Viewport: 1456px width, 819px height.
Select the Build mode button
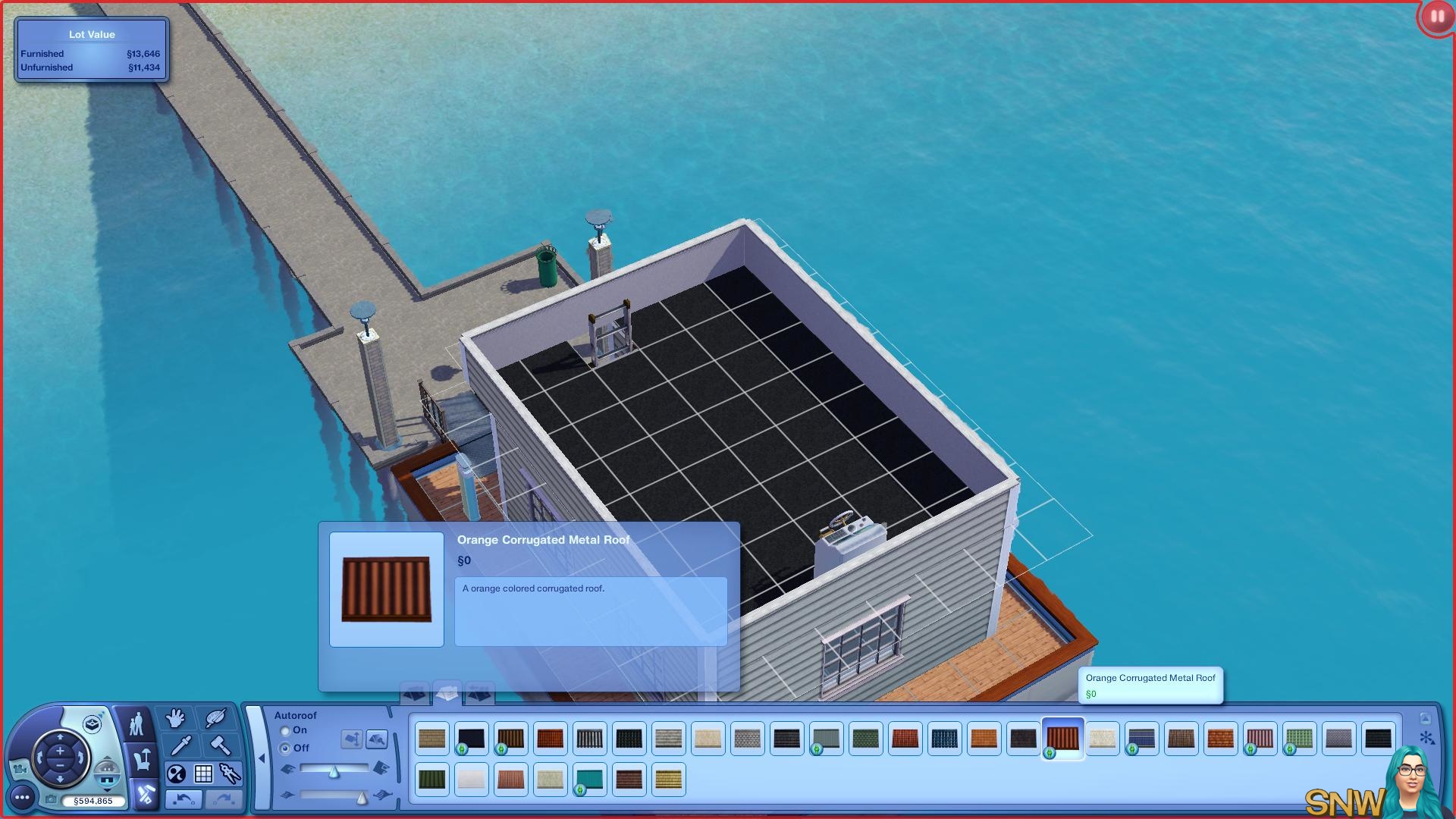pos(146,794)
